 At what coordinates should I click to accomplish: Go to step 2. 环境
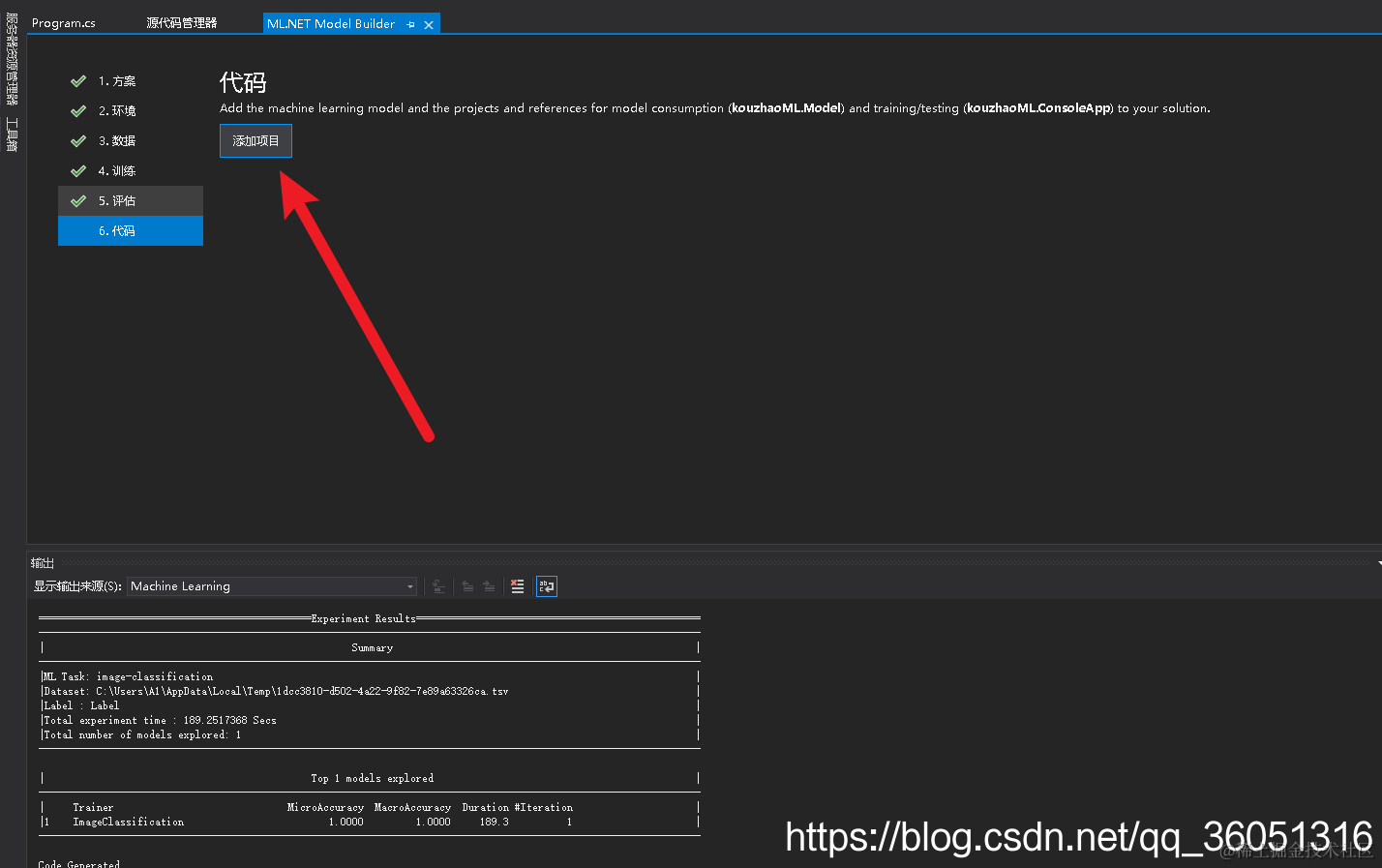tap(131, 111)
